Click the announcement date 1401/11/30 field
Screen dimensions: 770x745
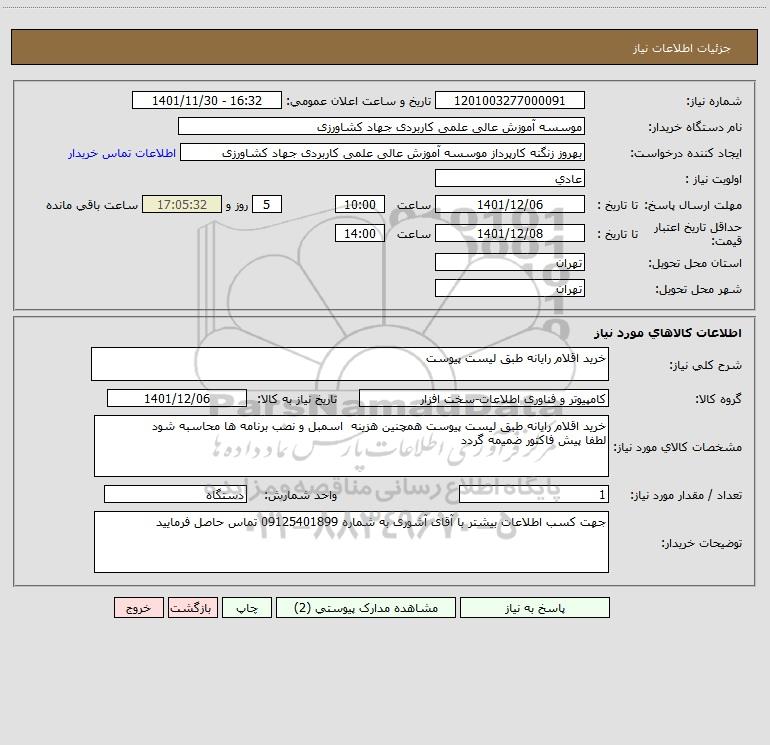click(207, 100)
